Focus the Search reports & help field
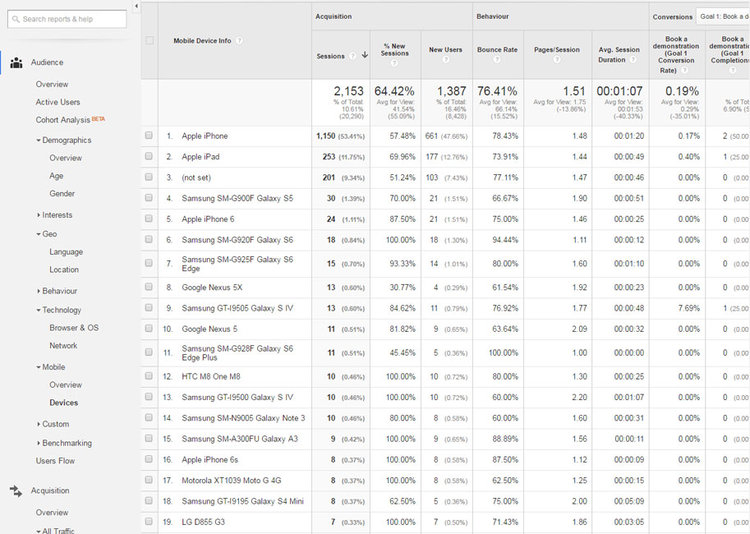This screenshot has height=534, width=750. (x=67, y=19)
